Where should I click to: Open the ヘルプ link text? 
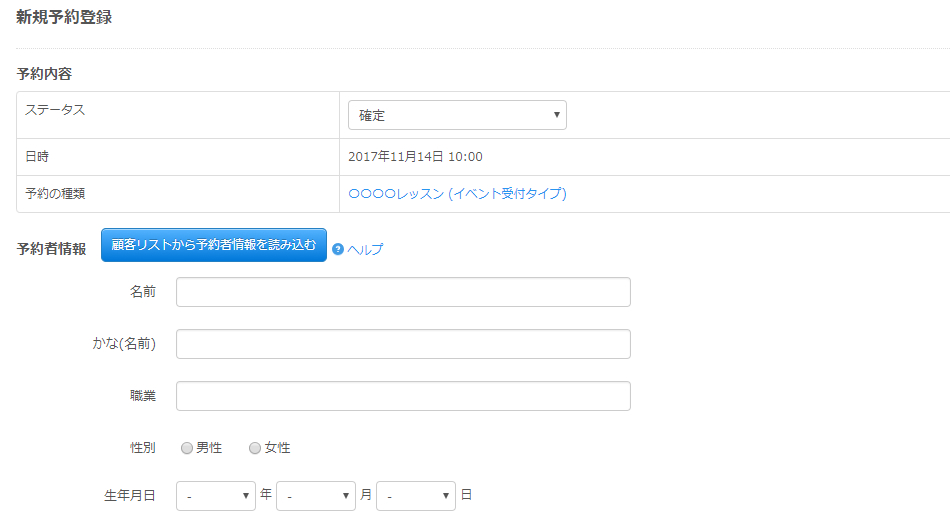pos(365,250)
